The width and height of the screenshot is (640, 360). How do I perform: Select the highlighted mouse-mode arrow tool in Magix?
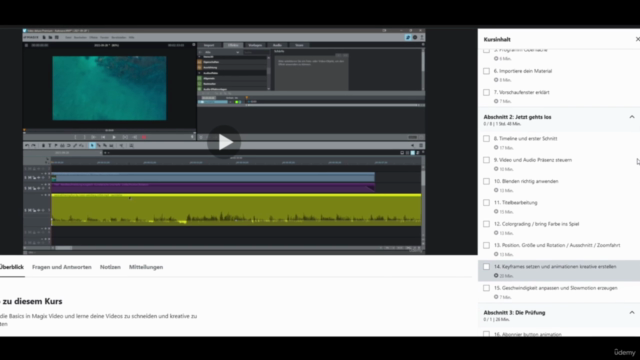(92, 145)
